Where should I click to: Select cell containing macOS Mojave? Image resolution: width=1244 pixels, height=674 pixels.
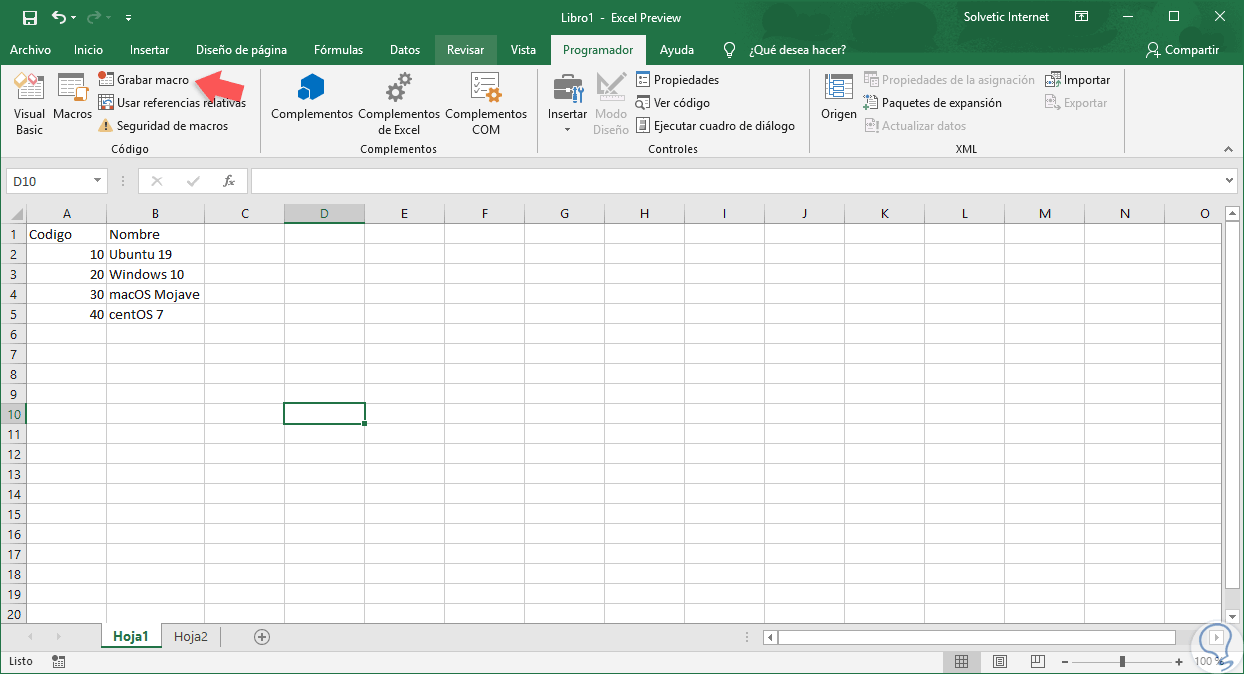pos(155,294)
